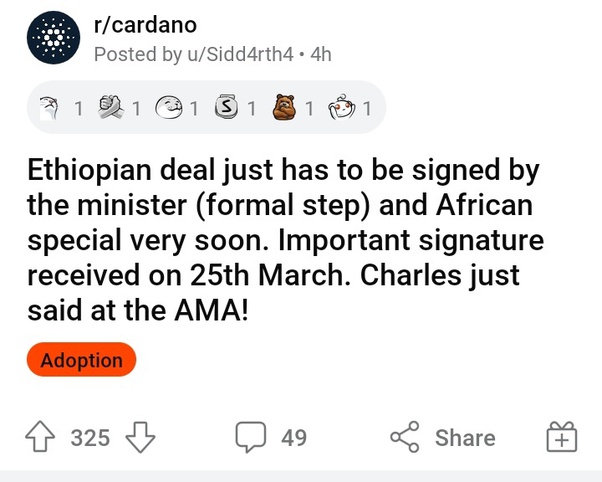Screen dimensions: 602x482
Task: Downvote the Ethiopian deal post
Action: [140, 437]
